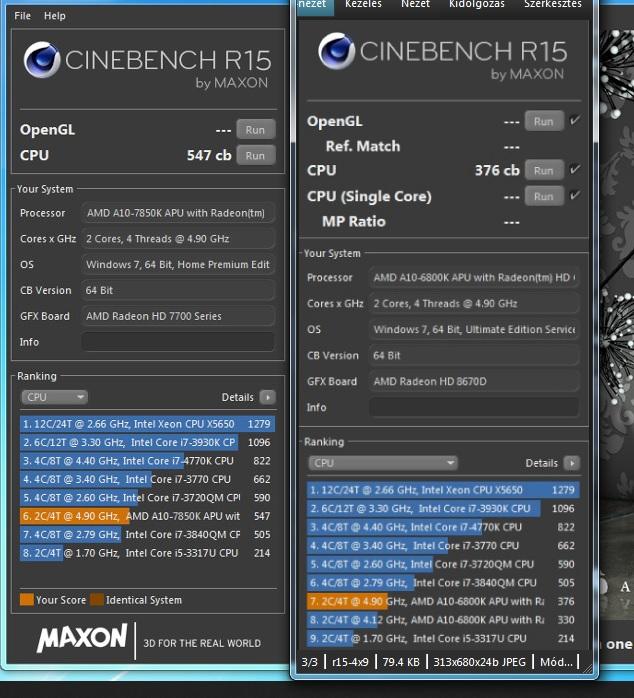This screenshot has height=698, width=634.
Task: Click the 313x680x24b JPEG status entry
Action: [479, 662]
